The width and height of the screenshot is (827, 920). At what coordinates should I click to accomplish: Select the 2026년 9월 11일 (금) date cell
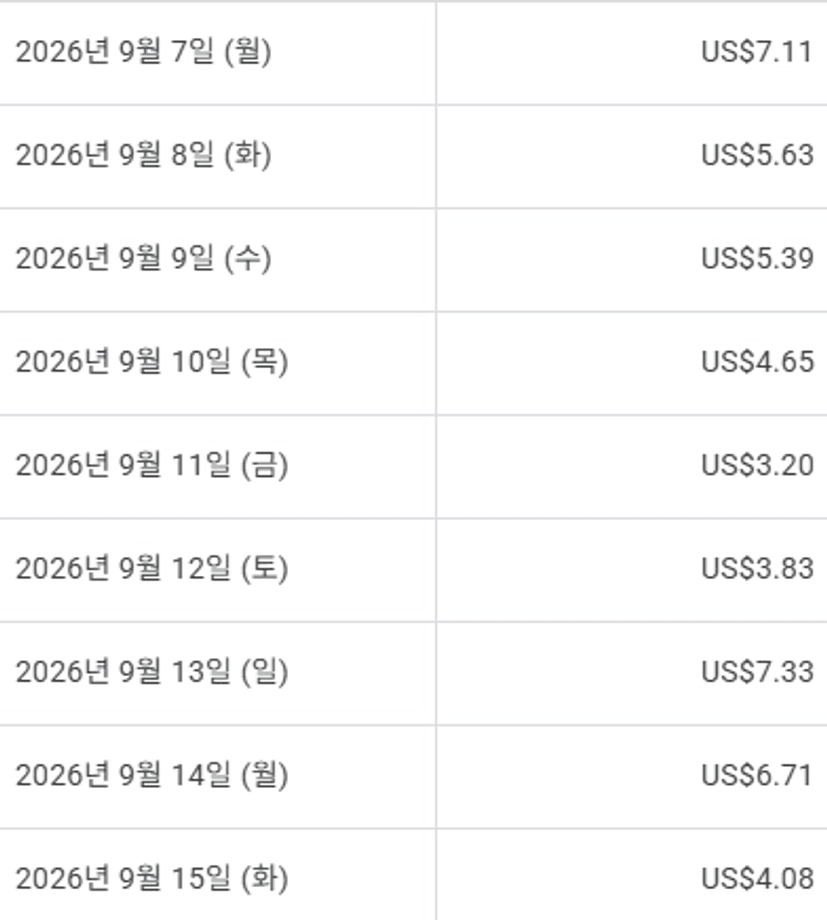pos(217,466)
